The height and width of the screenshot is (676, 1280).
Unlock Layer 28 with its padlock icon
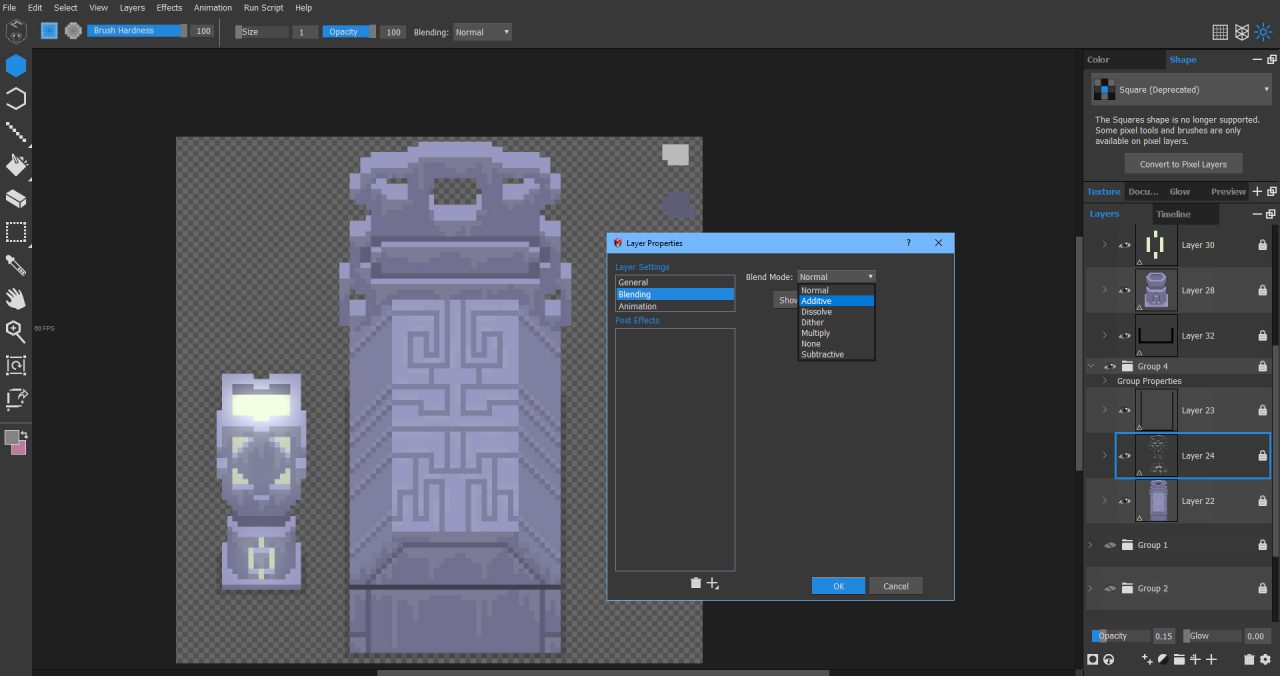1262,290
